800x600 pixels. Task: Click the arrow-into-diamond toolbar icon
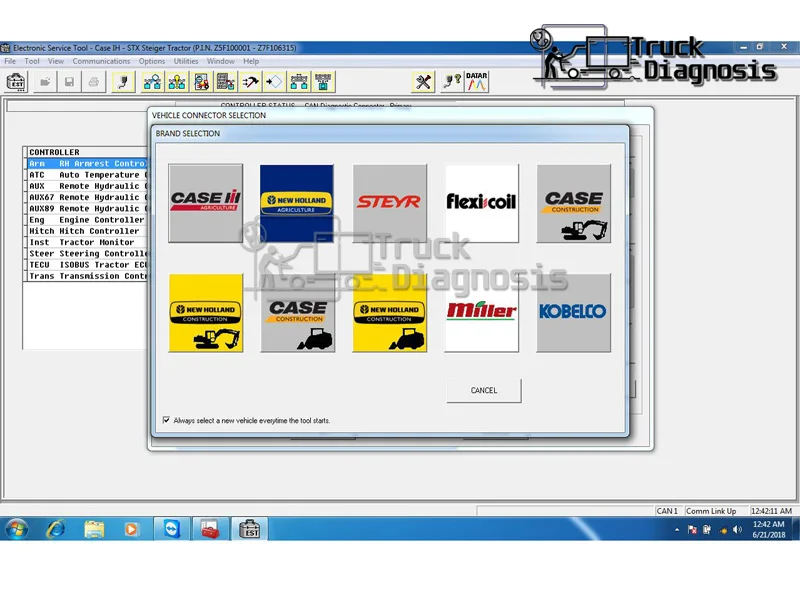(x=274, y=82)
